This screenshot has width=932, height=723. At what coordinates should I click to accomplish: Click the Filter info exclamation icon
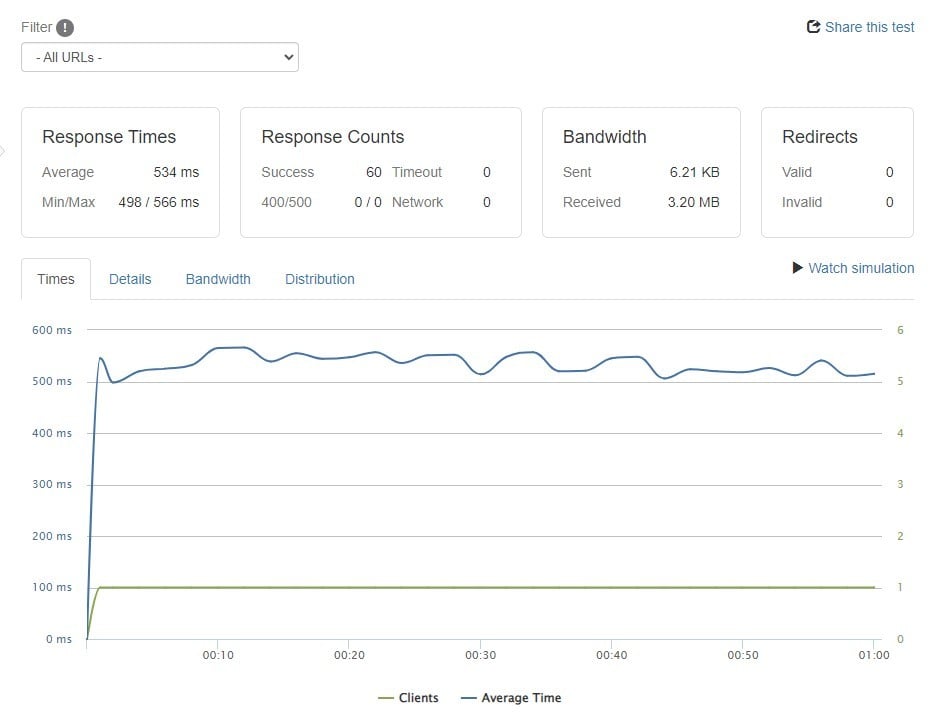tap(65, 28)
